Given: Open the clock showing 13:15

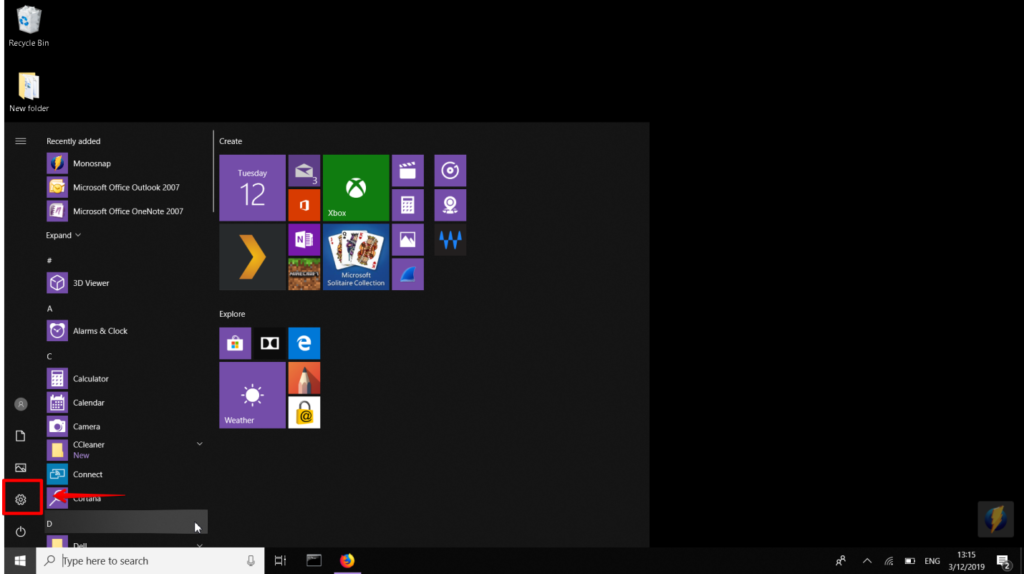Looking at the screenshot, I should [967, 561].
